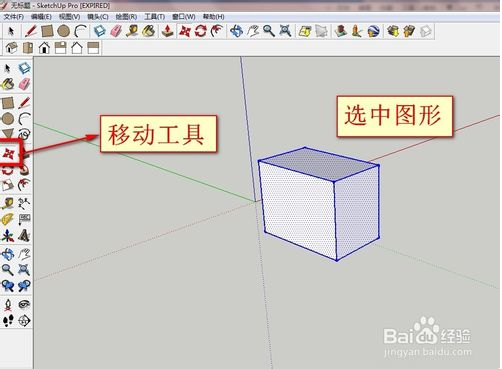Select the Rotate tool in top toolbar
The width and height of the screenshot is (502, 369).
click(201, 31)
